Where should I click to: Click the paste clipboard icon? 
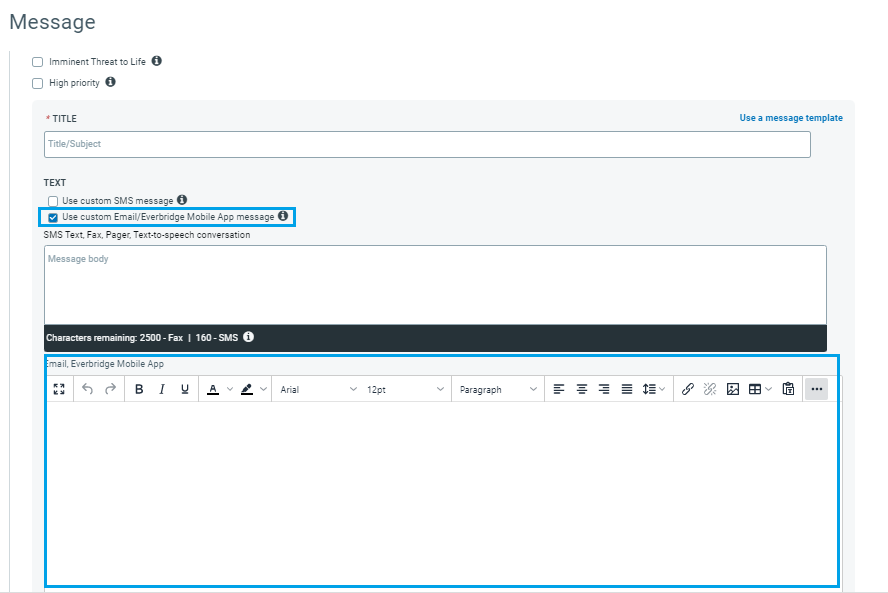coord(788,389)
